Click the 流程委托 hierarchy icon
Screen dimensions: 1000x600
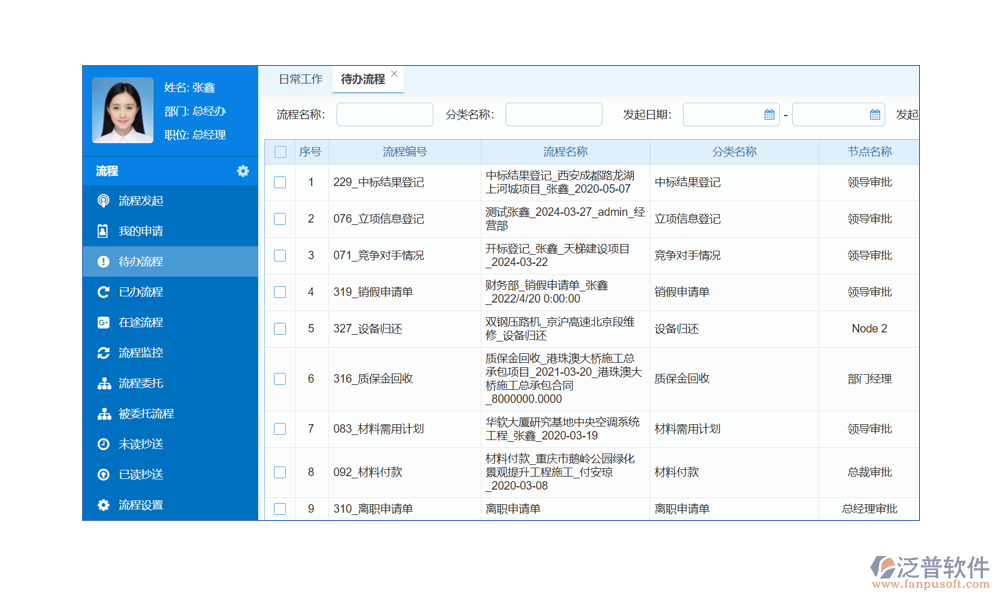point(103,383)
